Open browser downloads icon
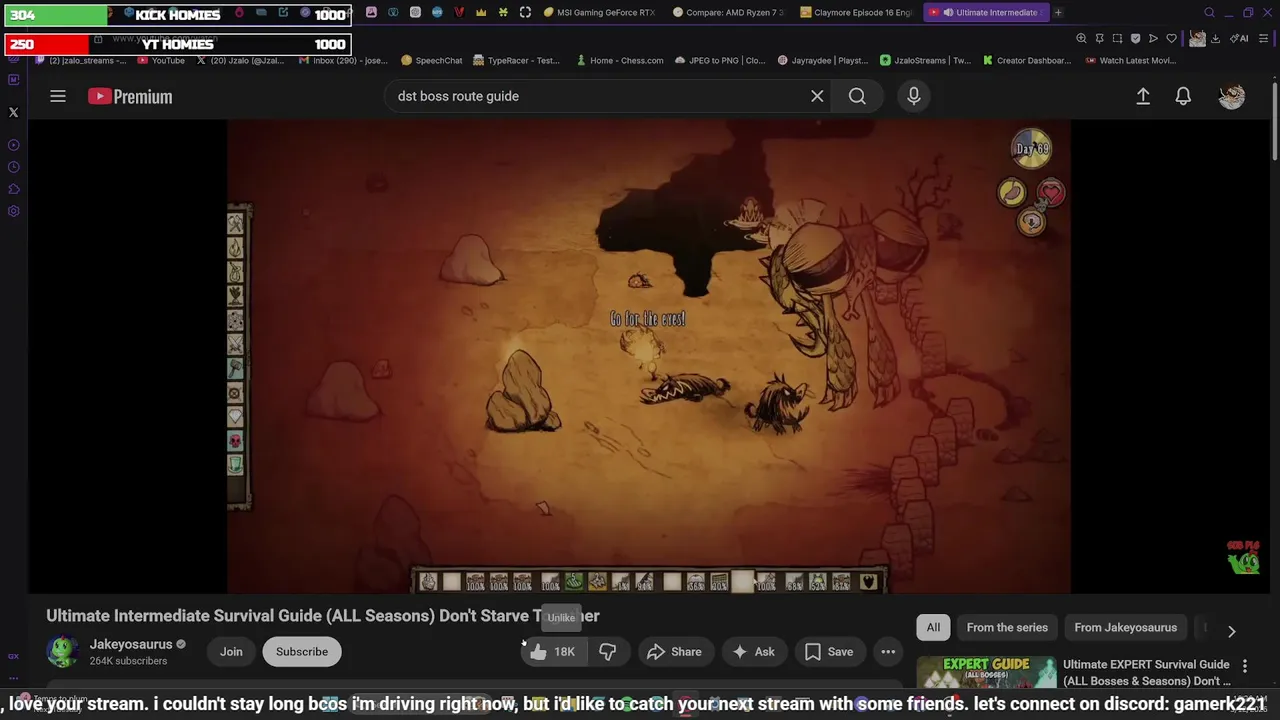 1215,38
